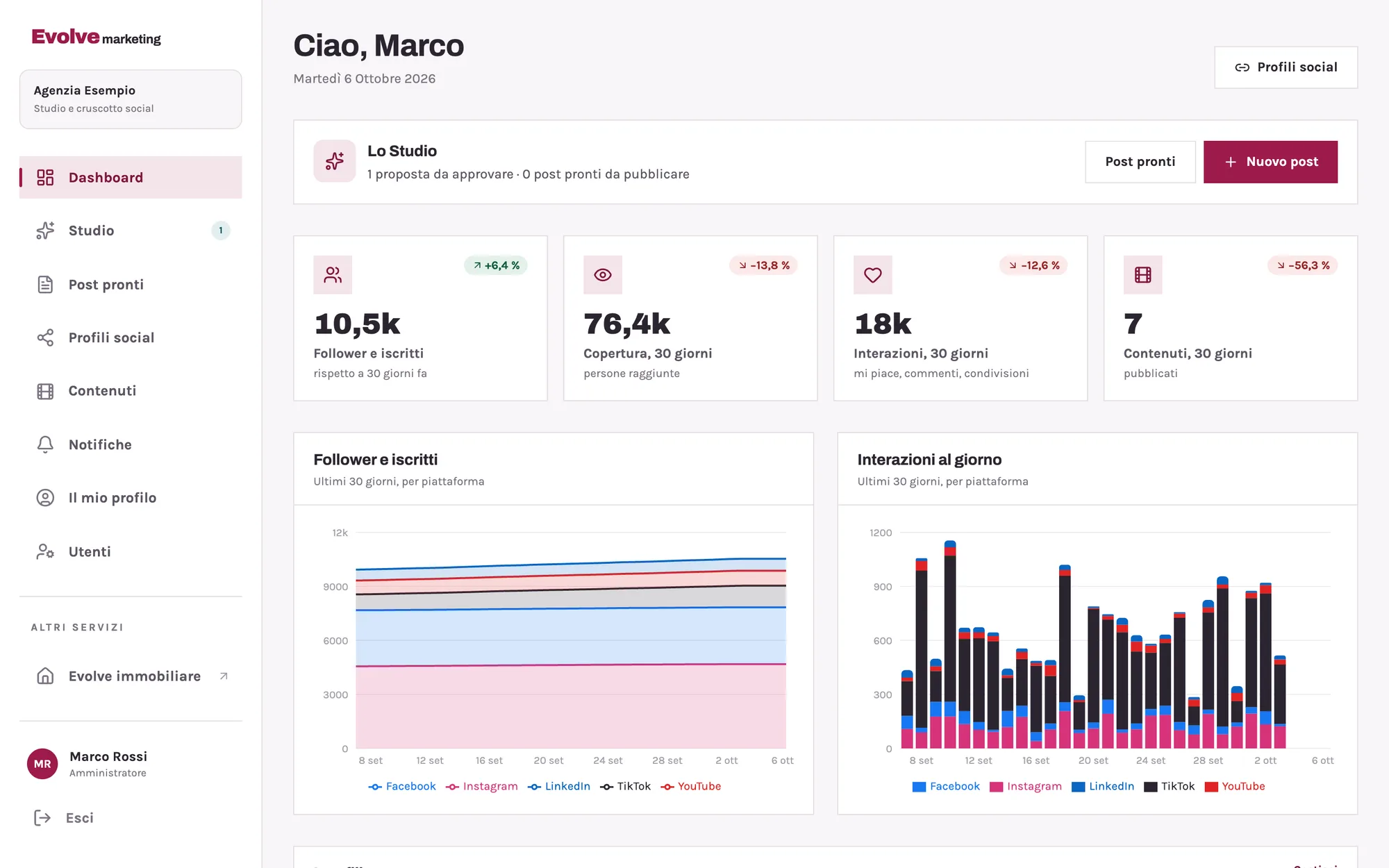
Task: Toggle YouTube series in follower chart legend
Action: pyautogui.click(x=691, y=786)
